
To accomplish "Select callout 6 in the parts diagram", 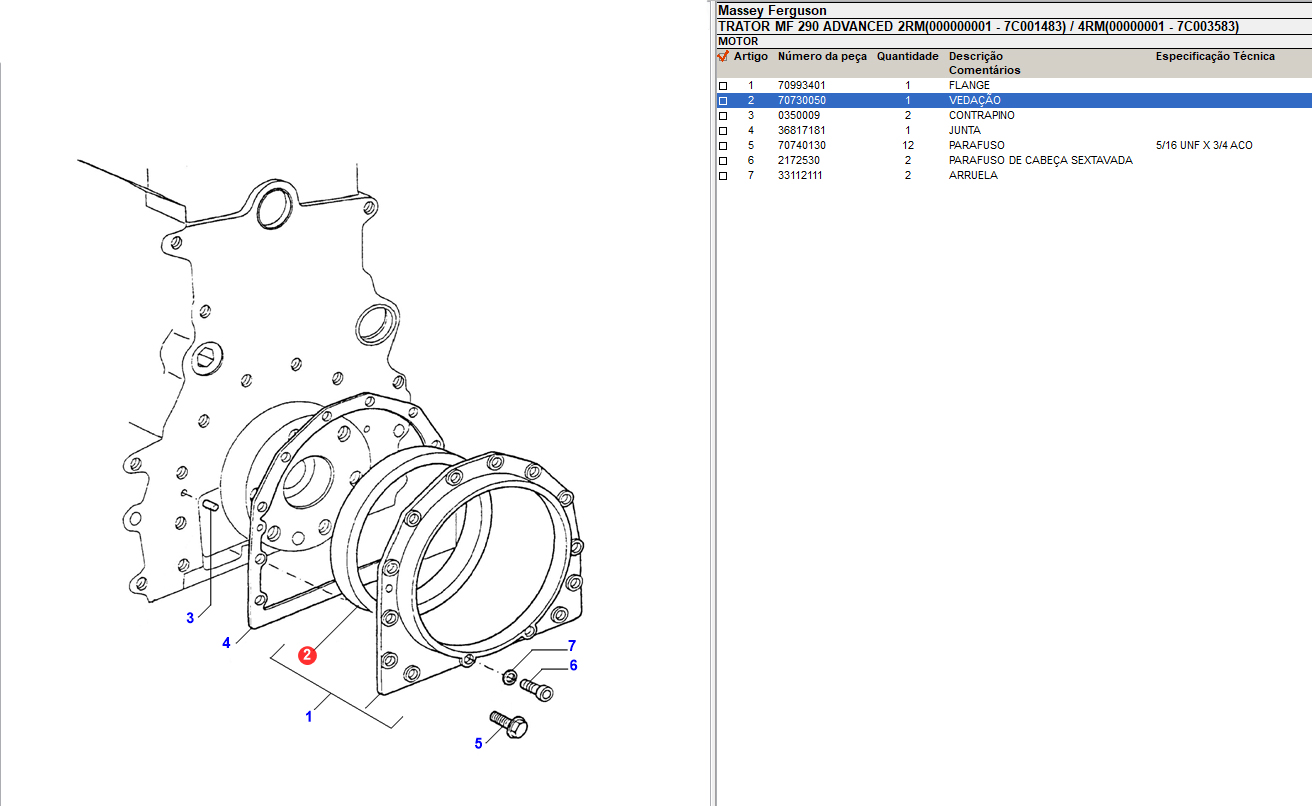I will click(x=573, y=666).
